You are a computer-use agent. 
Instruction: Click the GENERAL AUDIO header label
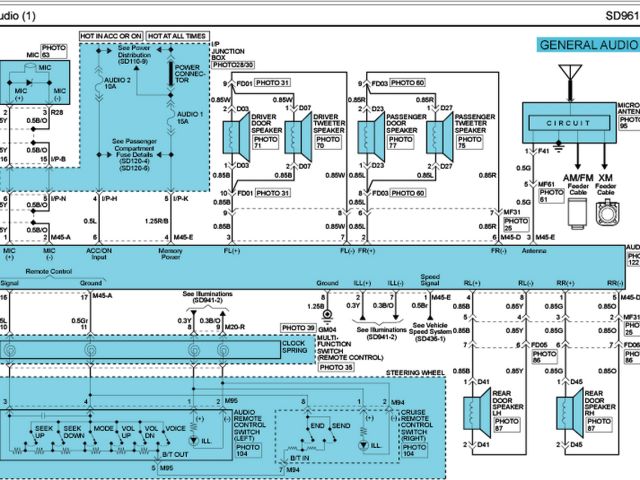point(587,45)
